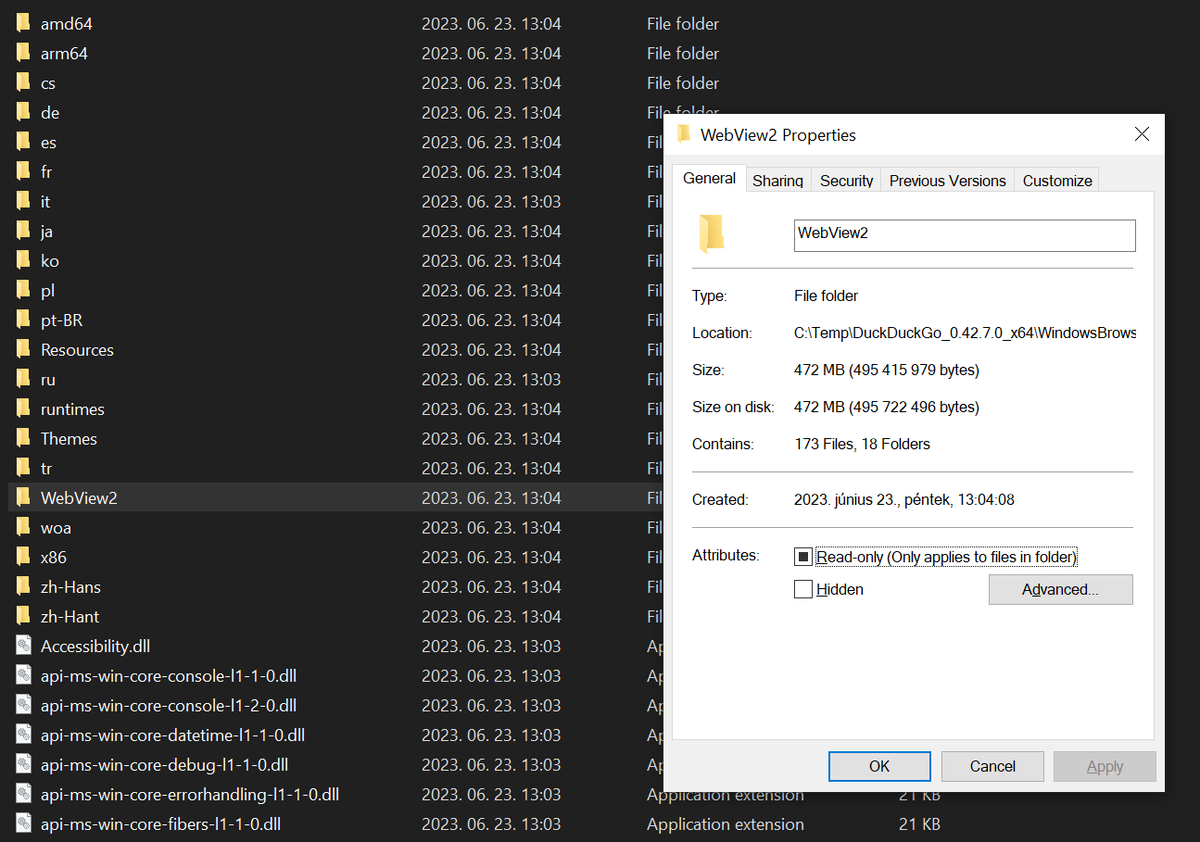Select the Themes folder icon
The image size is (1200, 842).
[x=24, y=439]
